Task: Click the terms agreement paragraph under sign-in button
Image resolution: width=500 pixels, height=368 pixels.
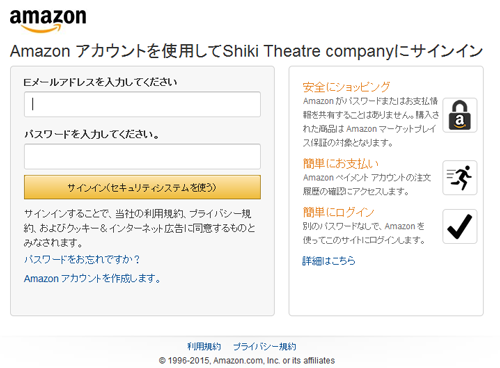Action: click(140, 228)
